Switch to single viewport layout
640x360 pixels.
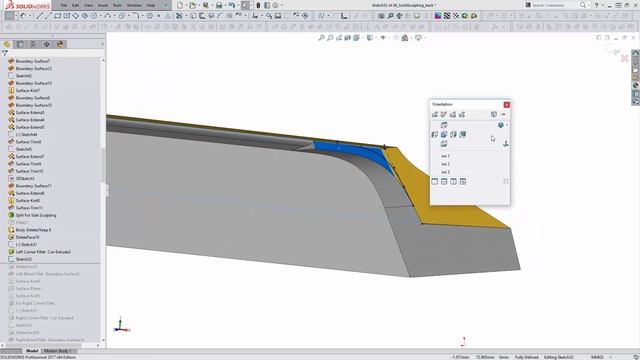[435, 181]
